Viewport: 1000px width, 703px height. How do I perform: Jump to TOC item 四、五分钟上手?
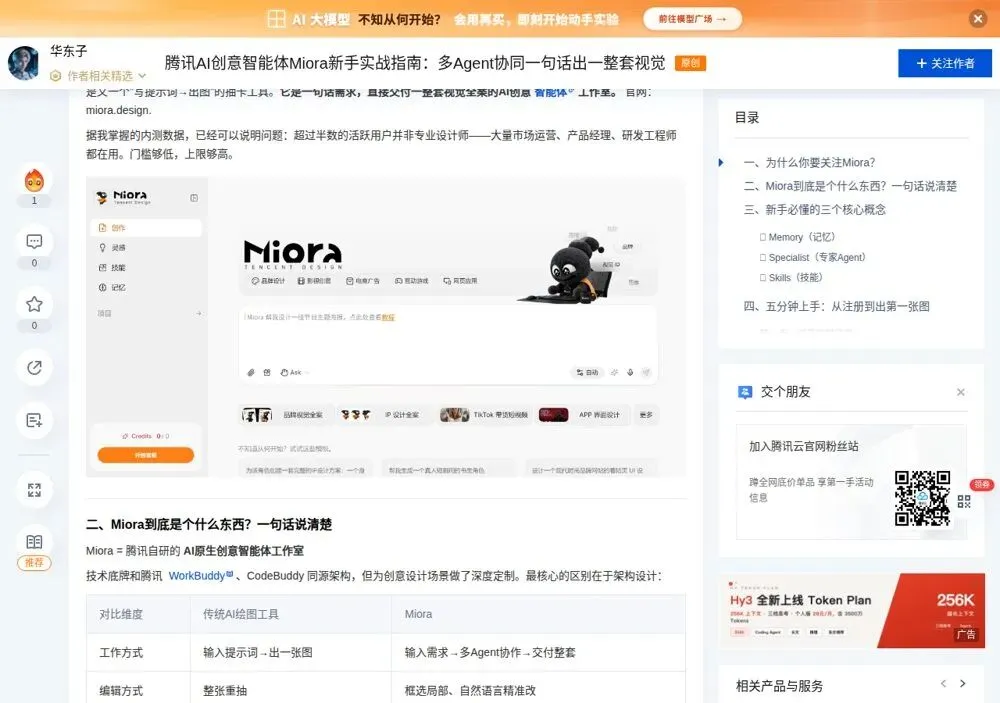[836, 306]
